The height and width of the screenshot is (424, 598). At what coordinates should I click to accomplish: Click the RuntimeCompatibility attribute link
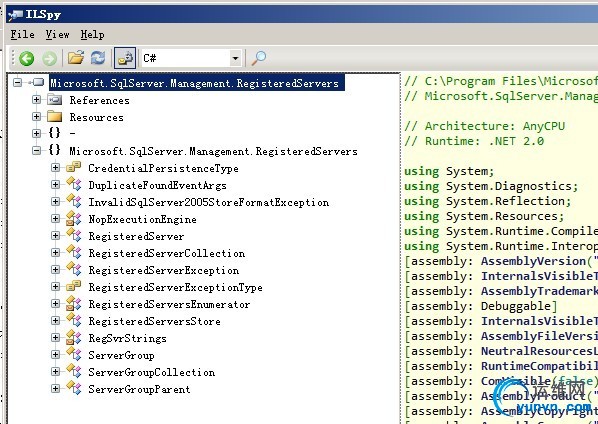click(539, 366)
